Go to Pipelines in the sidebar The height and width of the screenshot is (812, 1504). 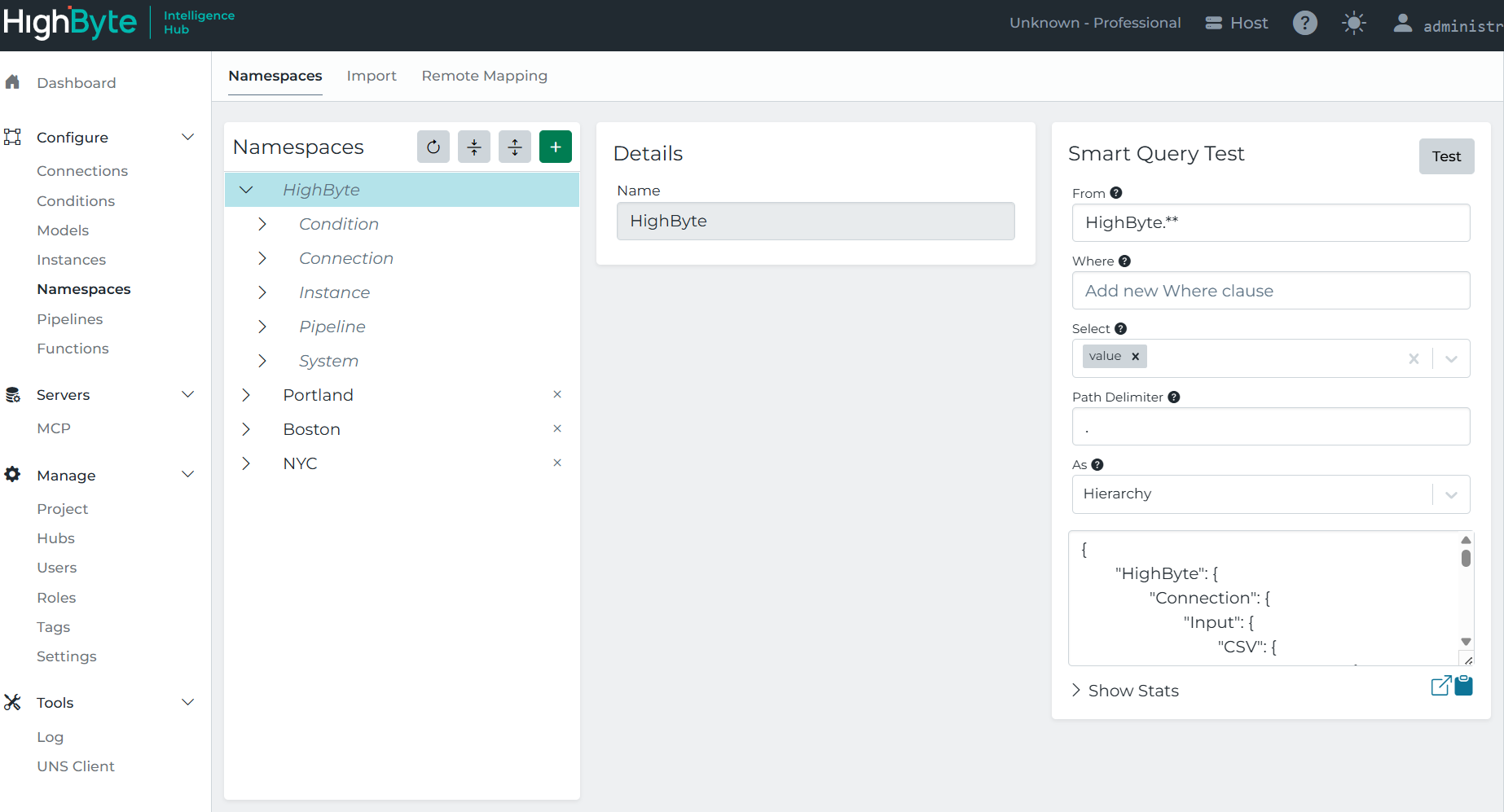pos(70,319)
